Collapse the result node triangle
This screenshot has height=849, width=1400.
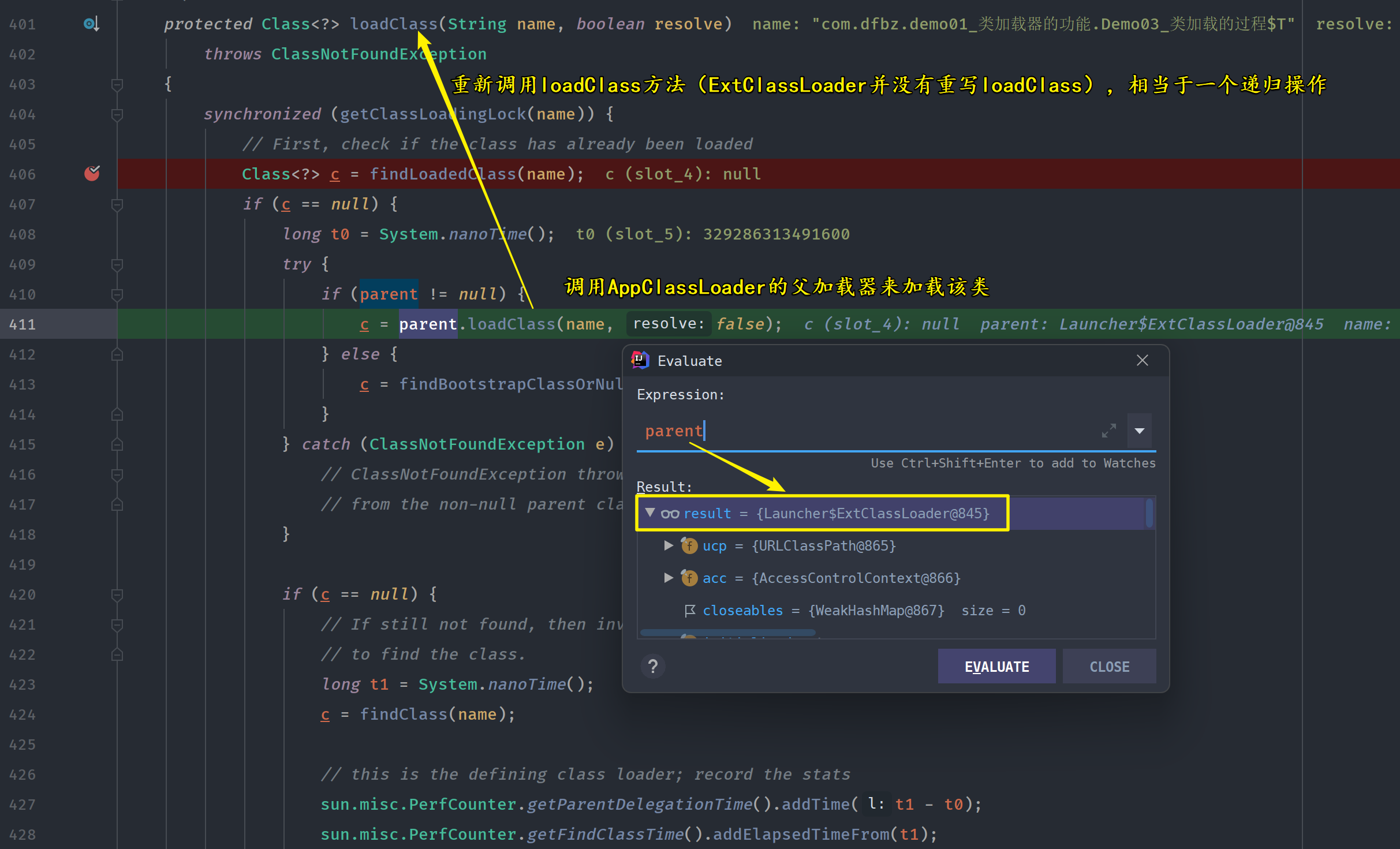point(650,513)
